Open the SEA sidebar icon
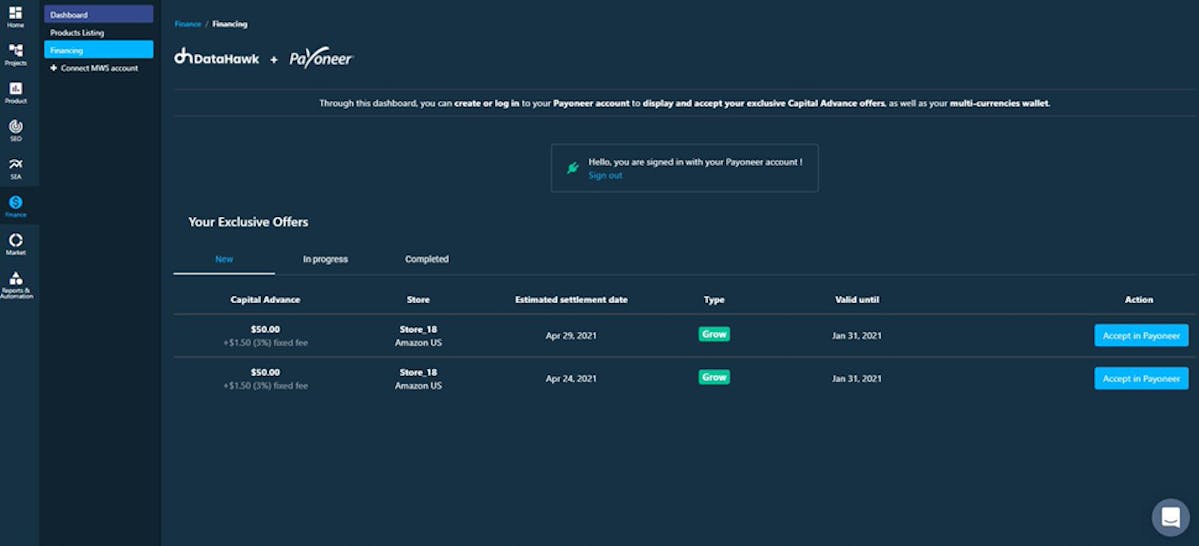 (15, 164)
